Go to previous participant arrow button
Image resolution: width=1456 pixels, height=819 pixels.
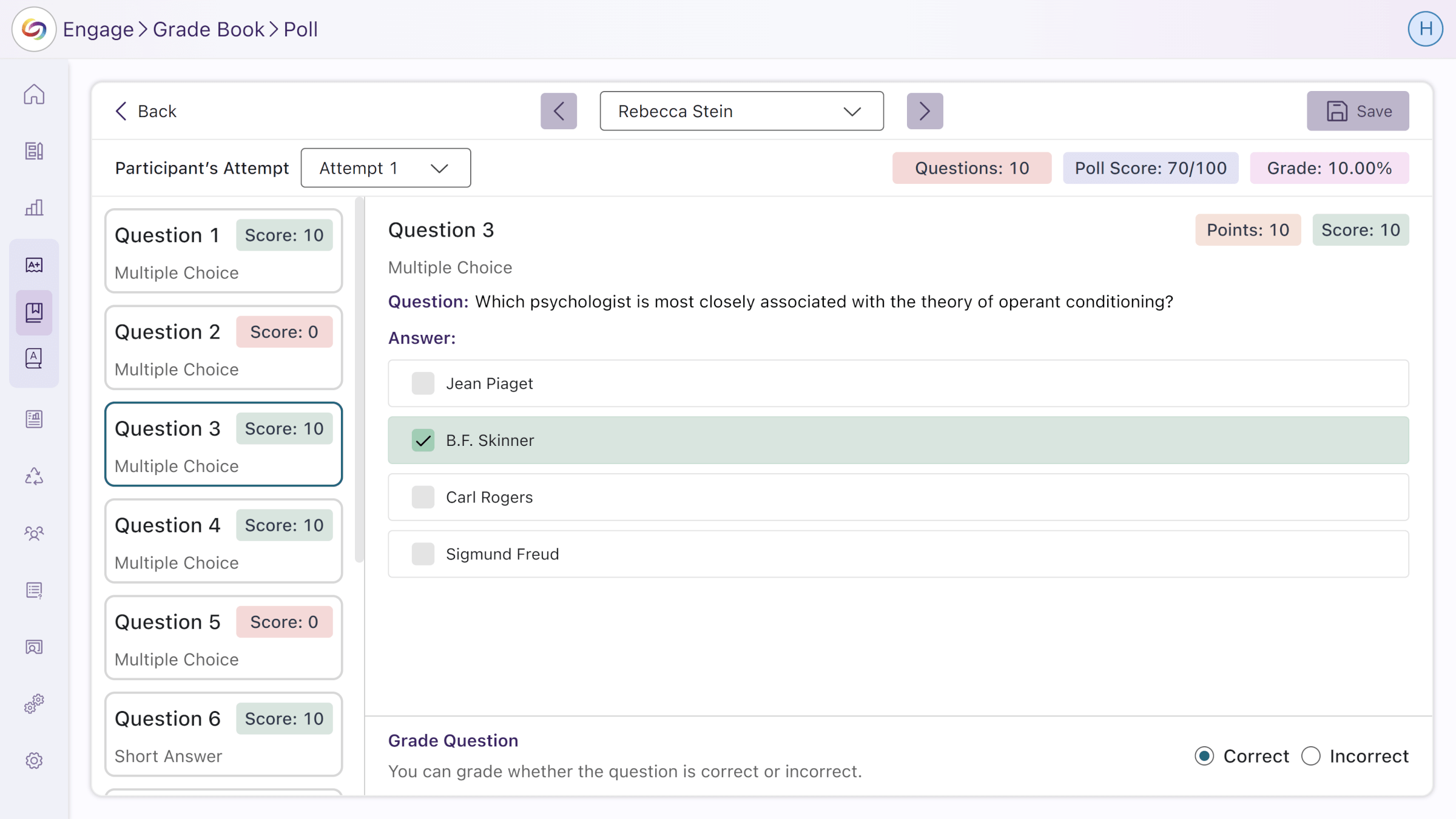coord(559,111)
